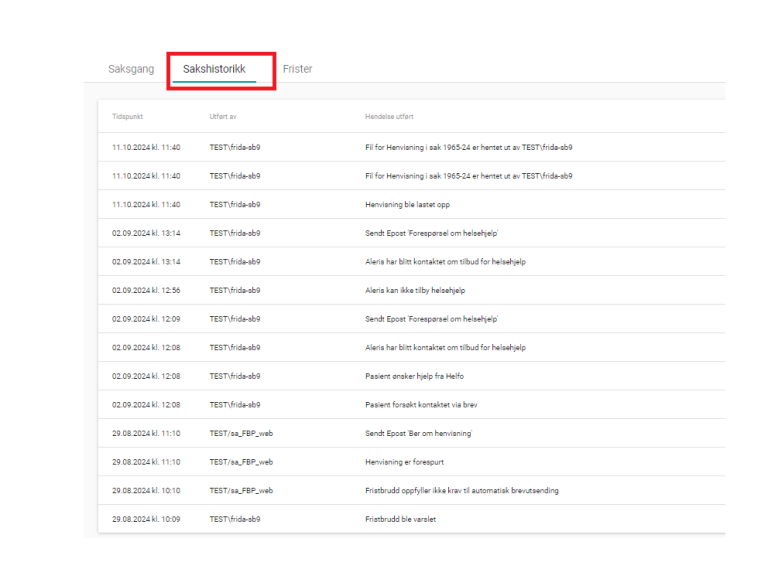Click the Tidspunkt column header
The height and width of the screenshot is (562, 768).
(127, 117)
